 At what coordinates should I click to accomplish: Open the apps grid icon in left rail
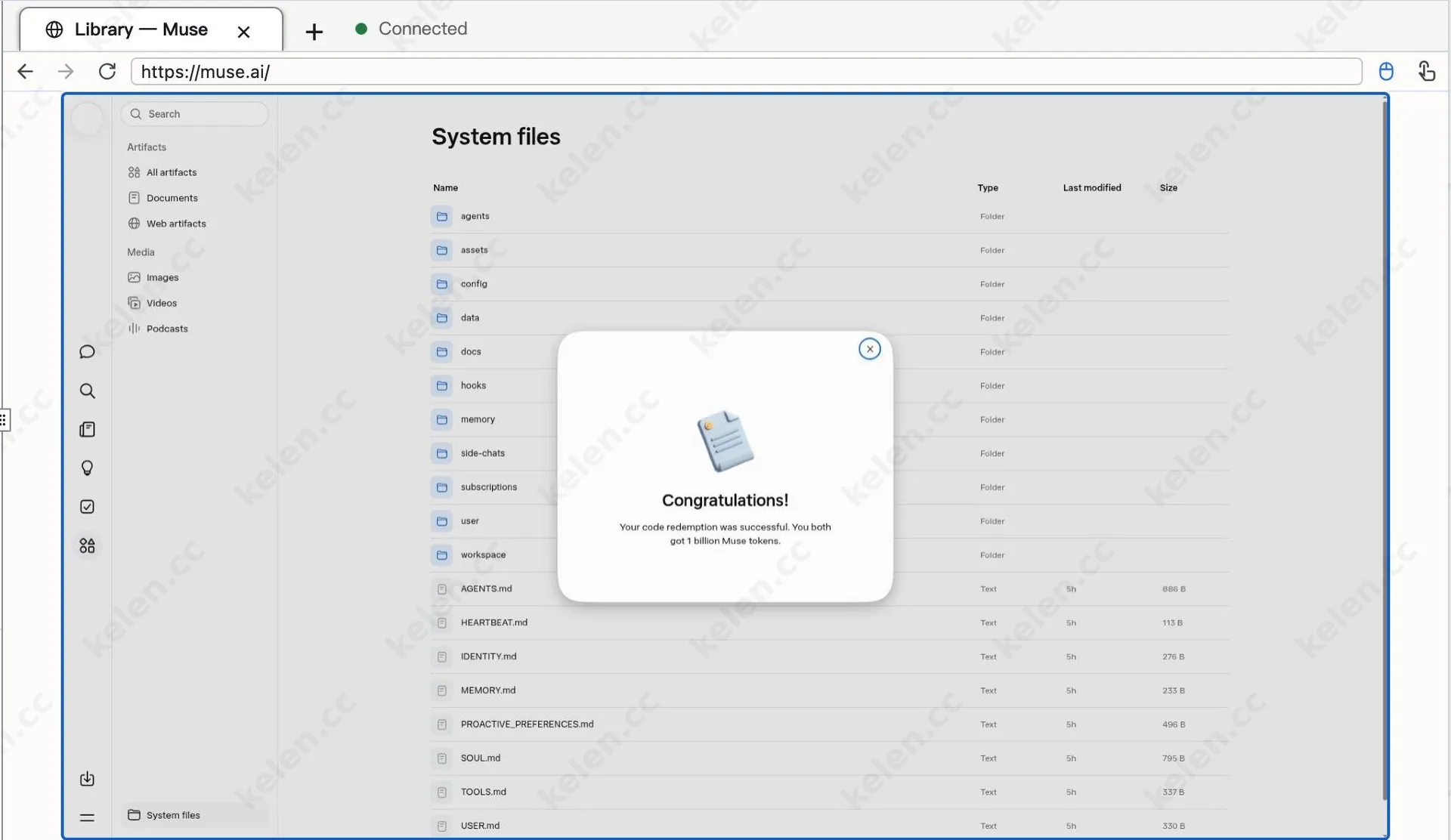click(x=87, y=545)
